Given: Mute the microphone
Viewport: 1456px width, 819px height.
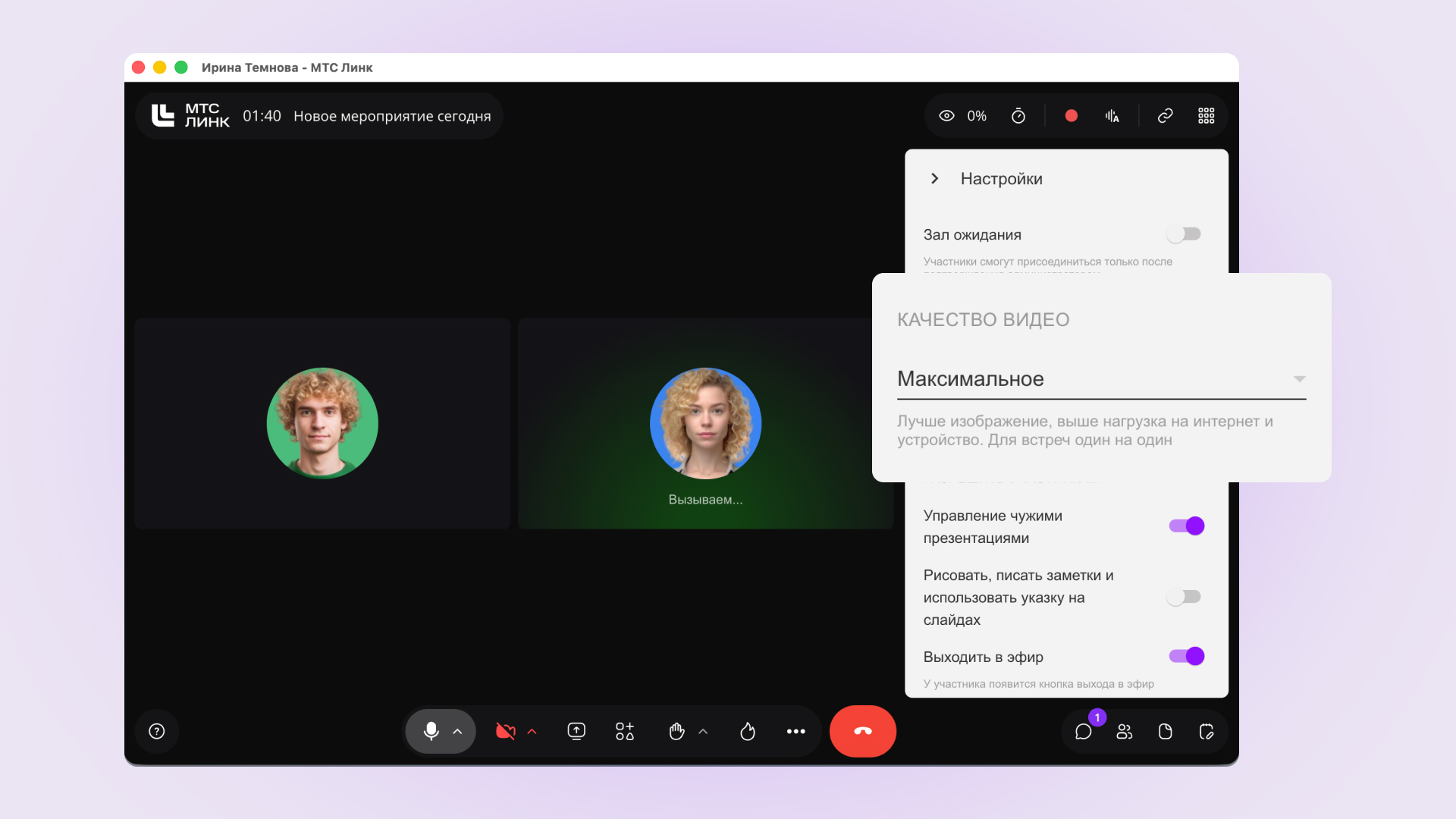Looking at the screenshot, I should point(431,731).
